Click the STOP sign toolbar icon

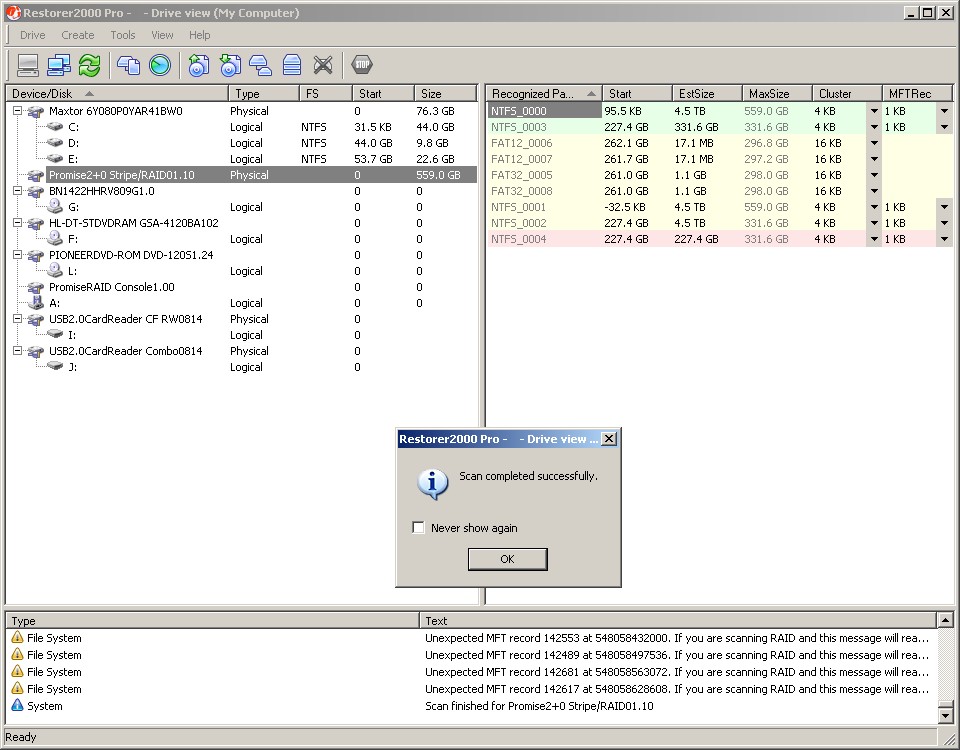click(x=362, y=64)
